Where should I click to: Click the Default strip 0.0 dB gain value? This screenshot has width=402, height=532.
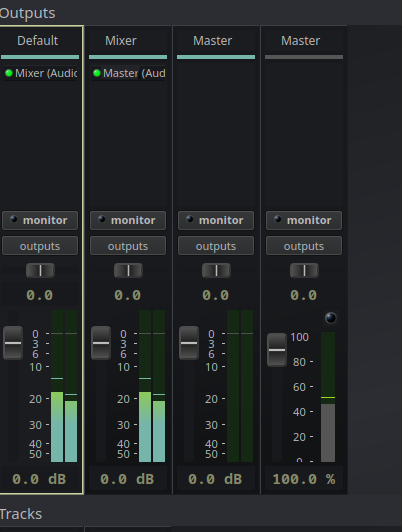40,479
